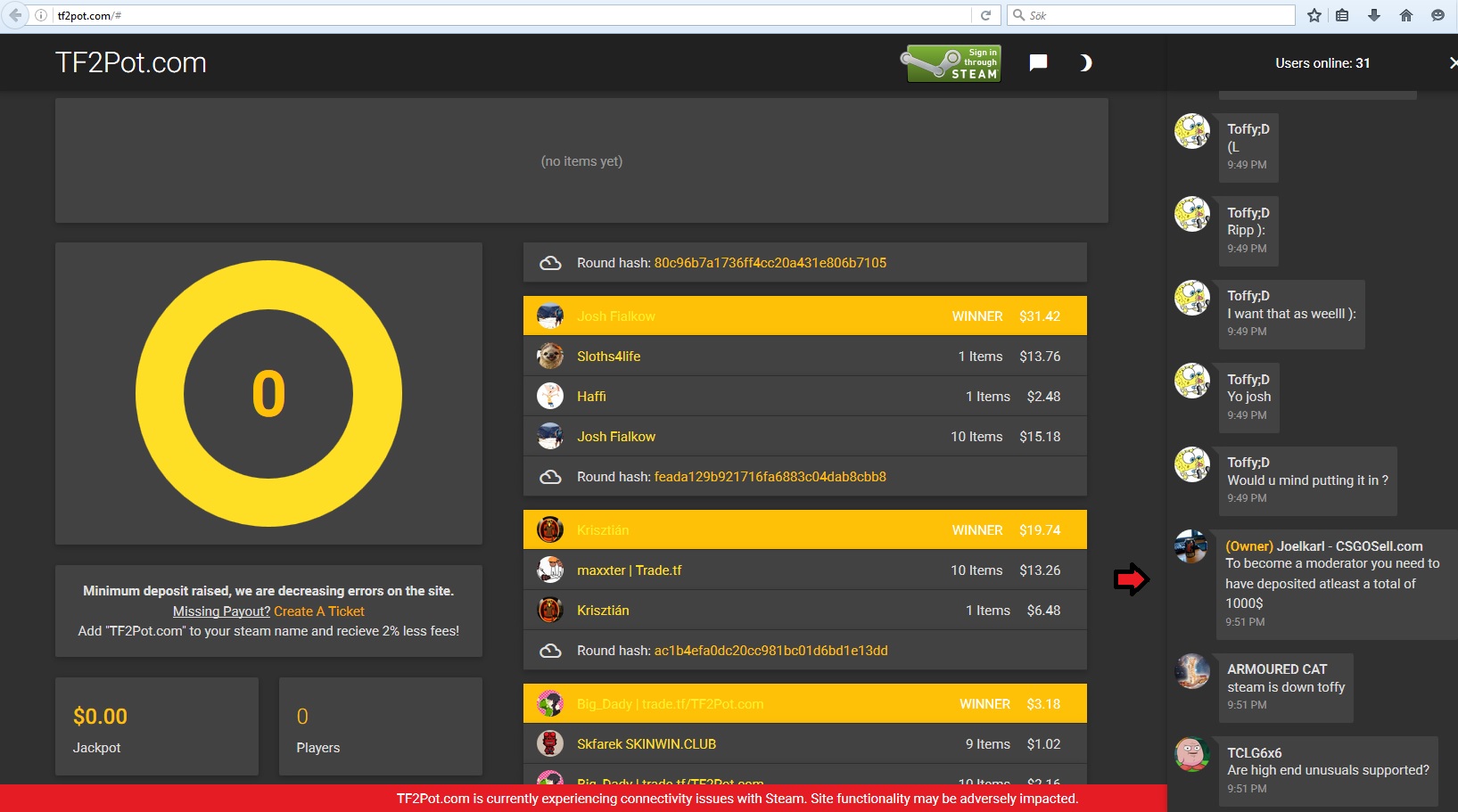Select Sloths4life player entry

click(608, 357)
